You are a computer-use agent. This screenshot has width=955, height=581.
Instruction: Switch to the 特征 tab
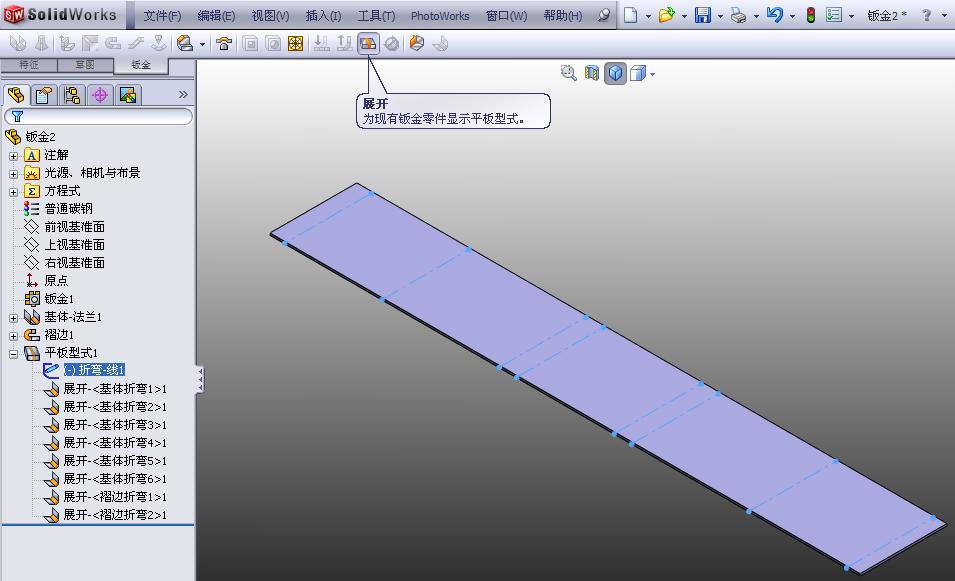click(29, 65)
